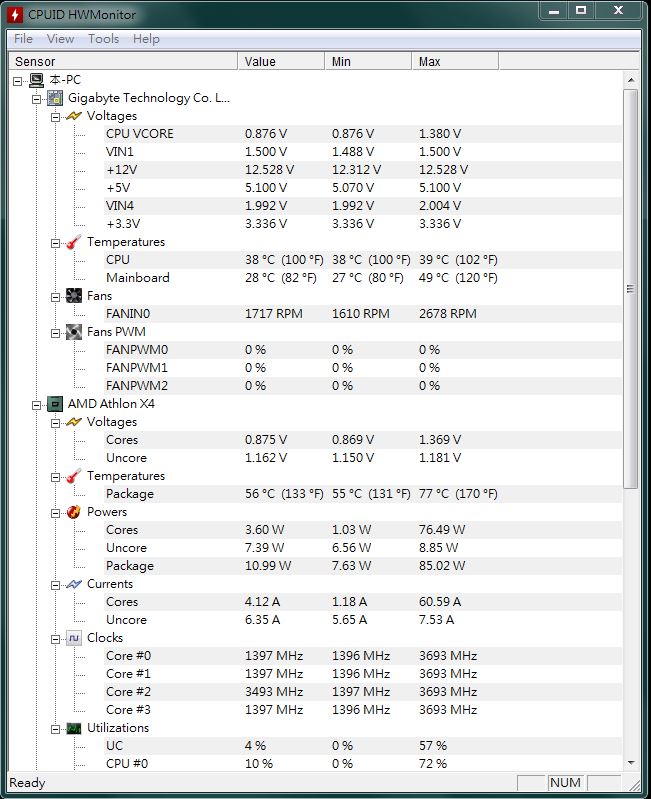This screenshot has height=799, width=651.
Task: Collapse the Utilizations group
Action: [x=55, y=729]
